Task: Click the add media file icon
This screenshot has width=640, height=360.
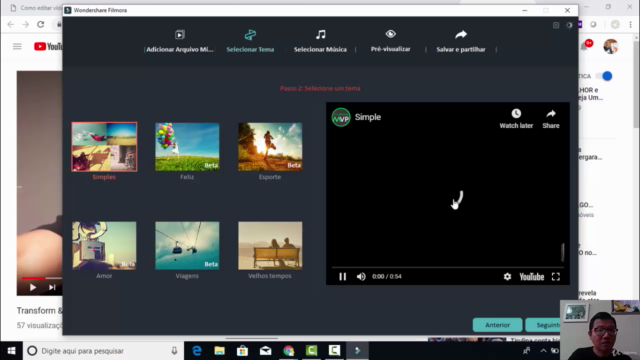Action: click(x=180, y=35)
